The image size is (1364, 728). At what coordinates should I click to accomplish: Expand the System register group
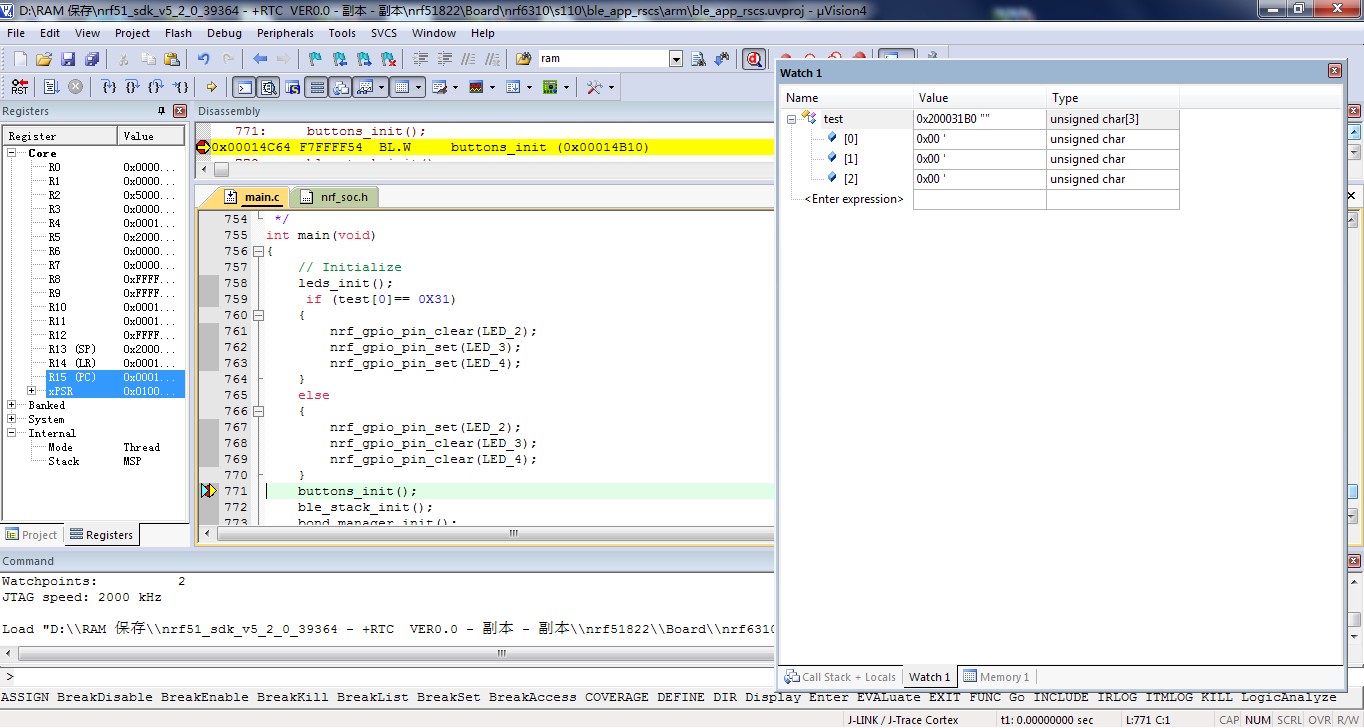(x=12, y=419)
